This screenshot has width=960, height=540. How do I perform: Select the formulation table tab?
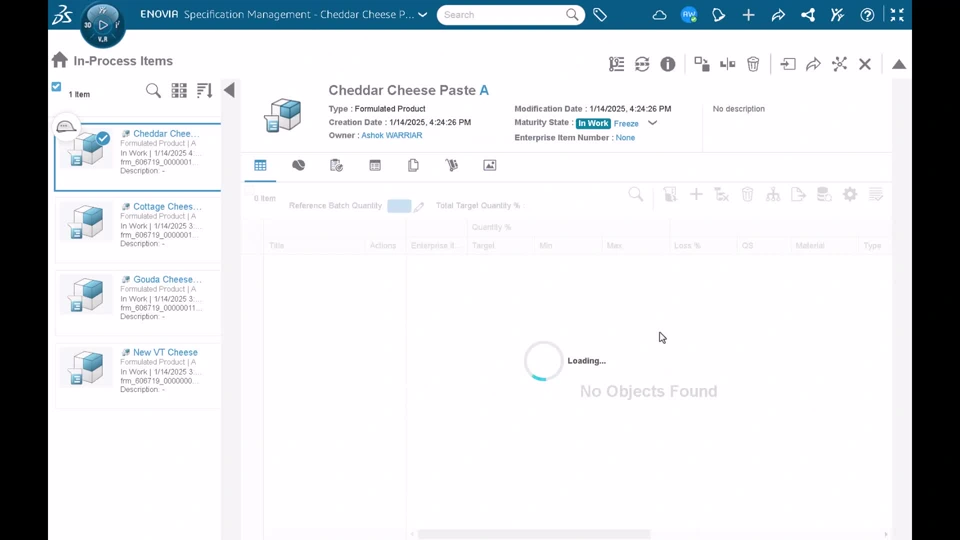click(260, 165)
